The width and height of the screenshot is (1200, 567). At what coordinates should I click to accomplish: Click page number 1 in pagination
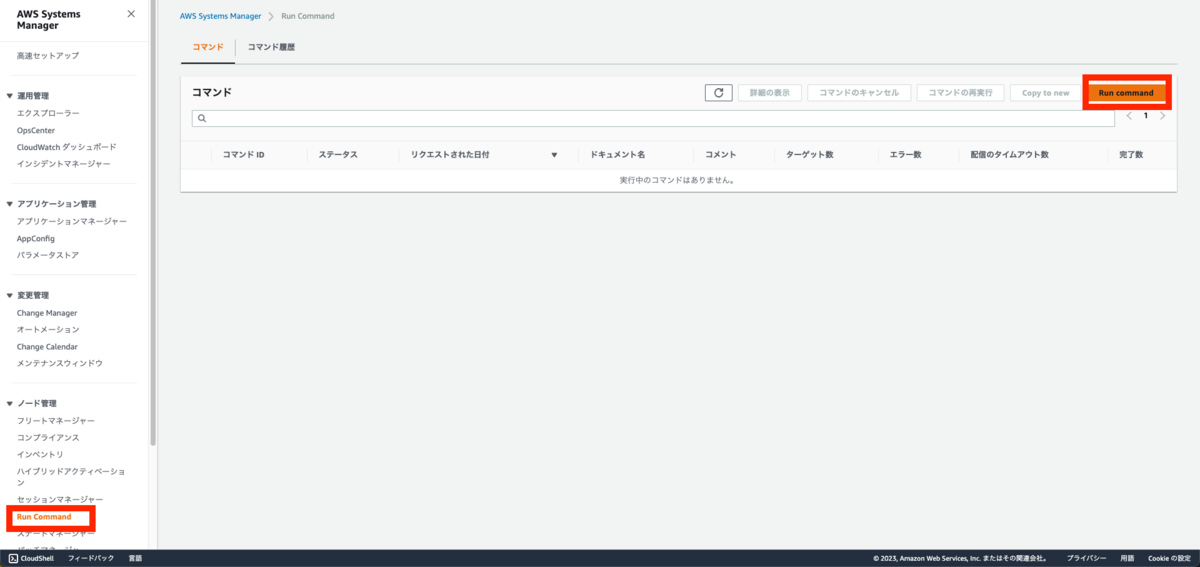[1146, 116]
